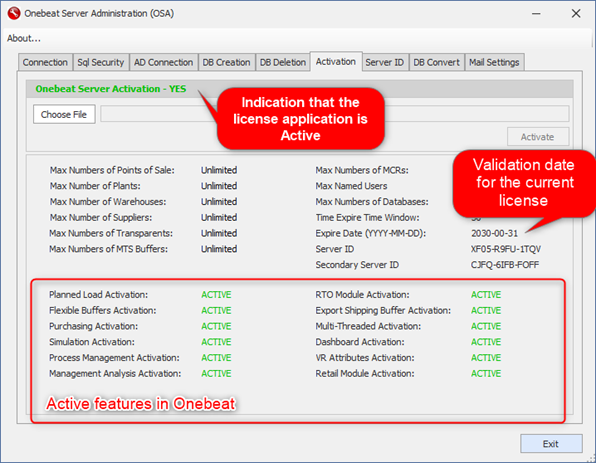Click the Activate button
596x463 pixels.
(537, 137)
